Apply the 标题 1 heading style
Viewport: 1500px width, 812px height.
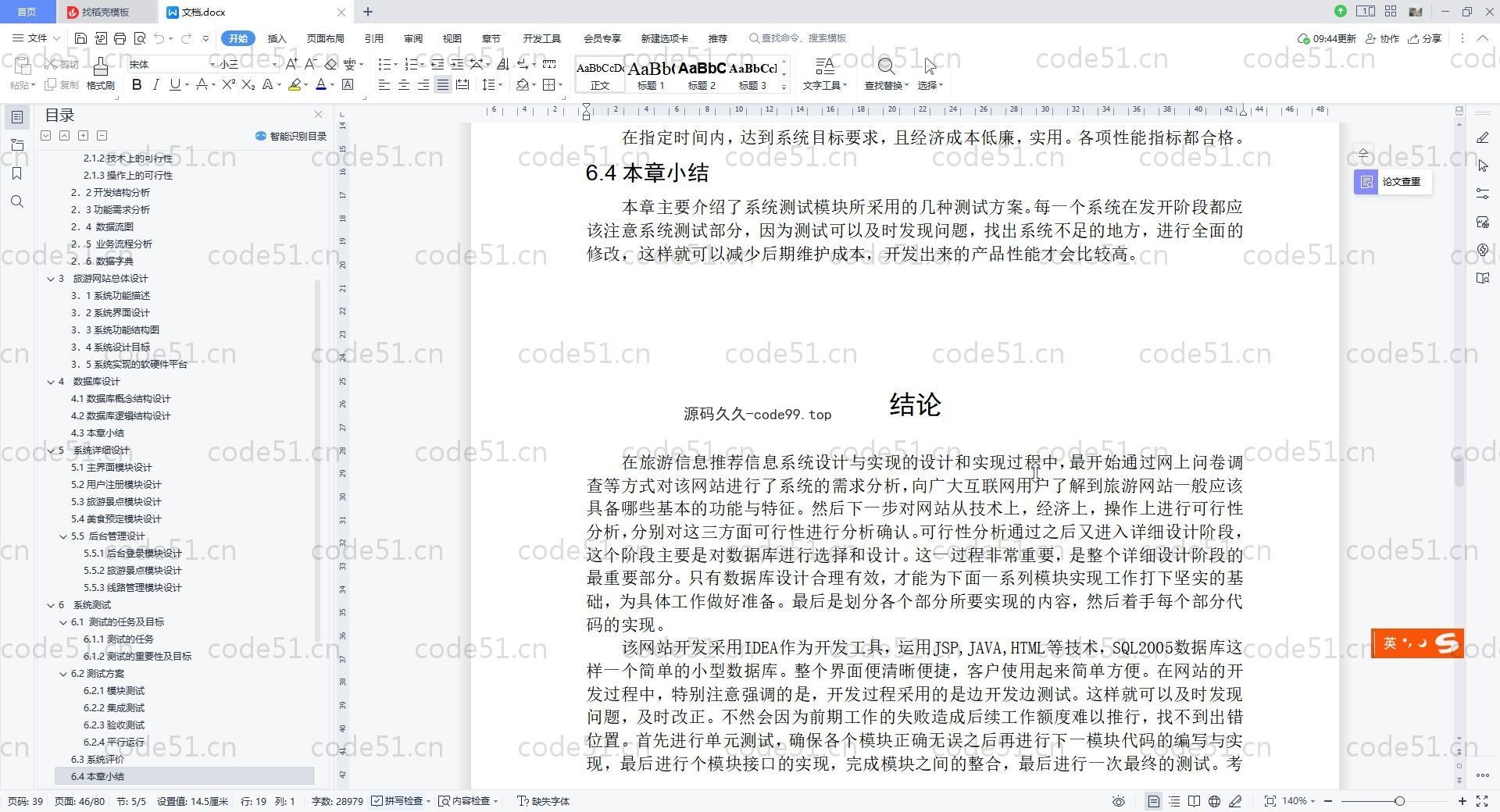(652, 75)
